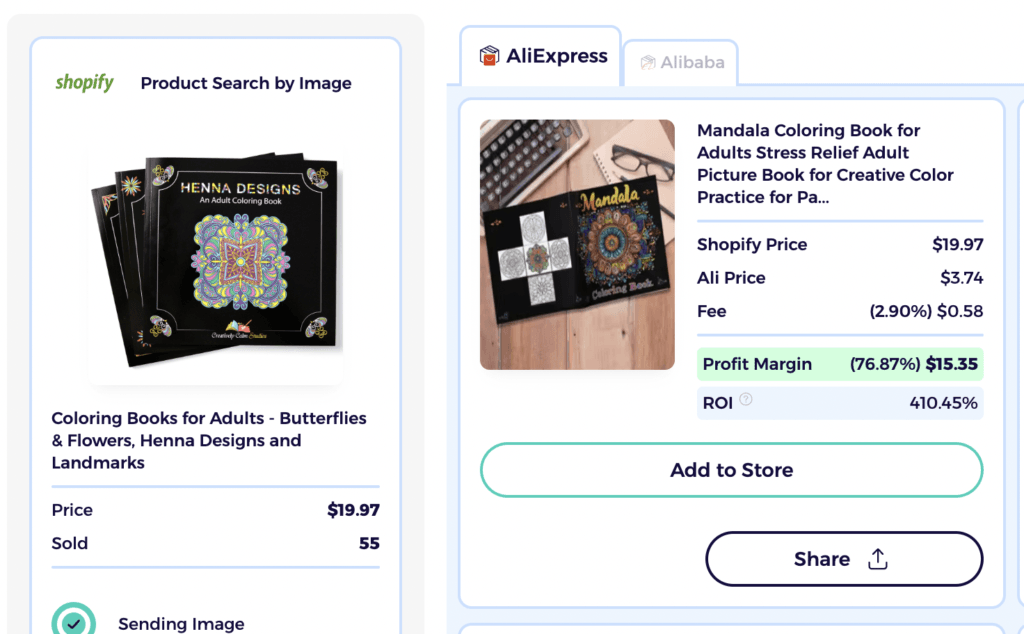Click the Alibaba tag icon

click(x=647, y=62)
